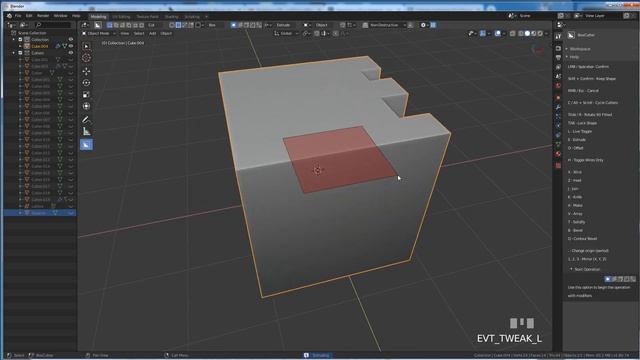The height and width of the screenshot is (360, 640).
Task: Click the outliner search field
Action: click(53, 25)
